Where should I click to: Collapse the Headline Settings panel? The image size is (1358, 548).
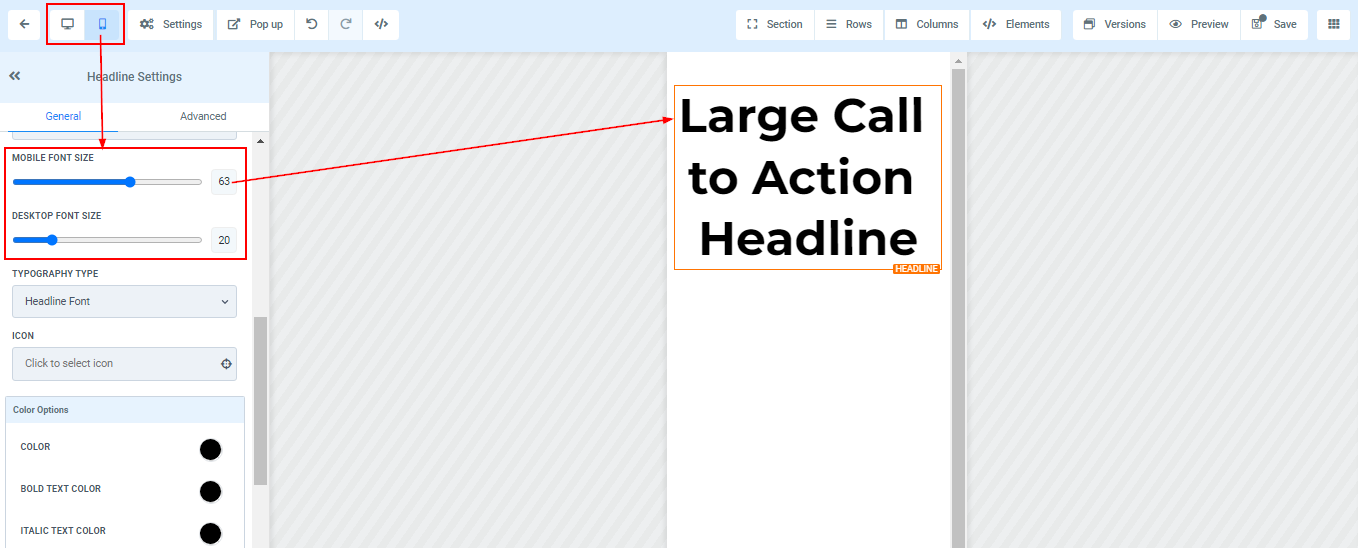(x=15, y=76)
